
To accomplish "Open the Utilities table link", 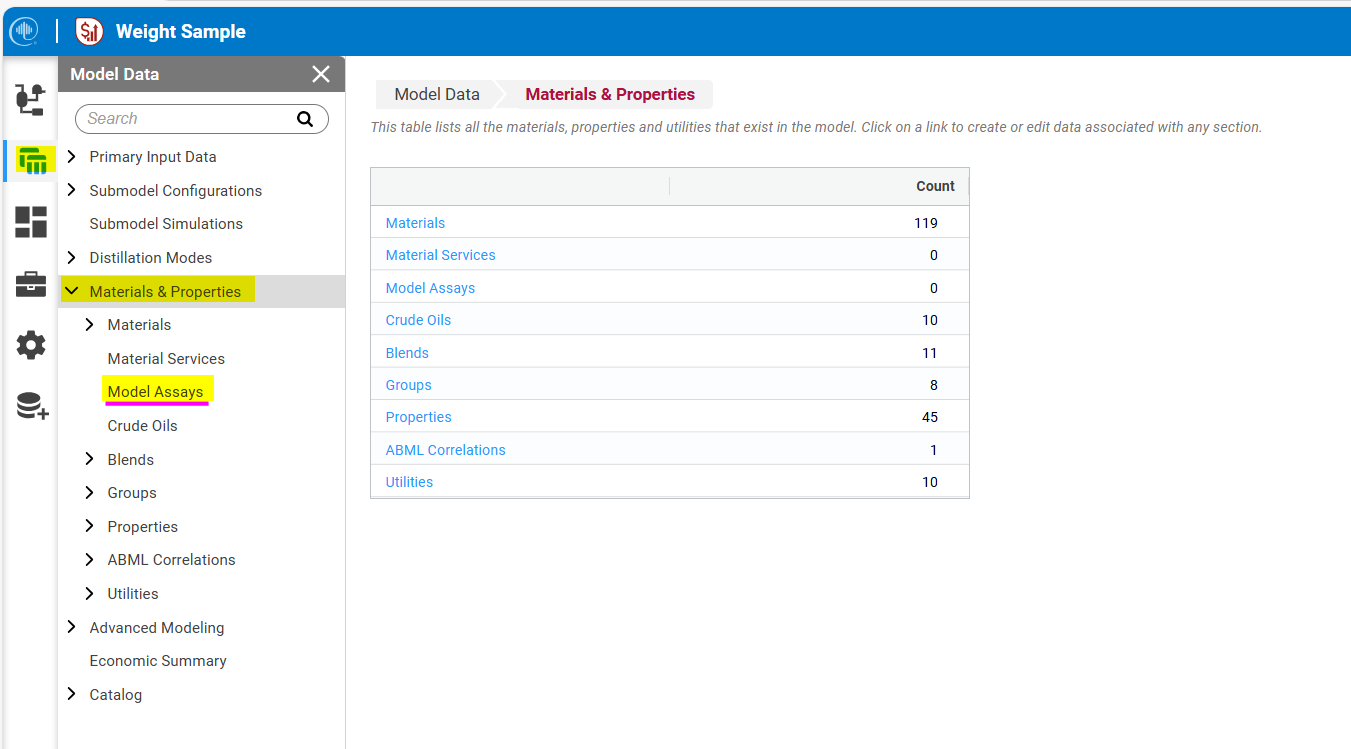I will click(409, 482).
